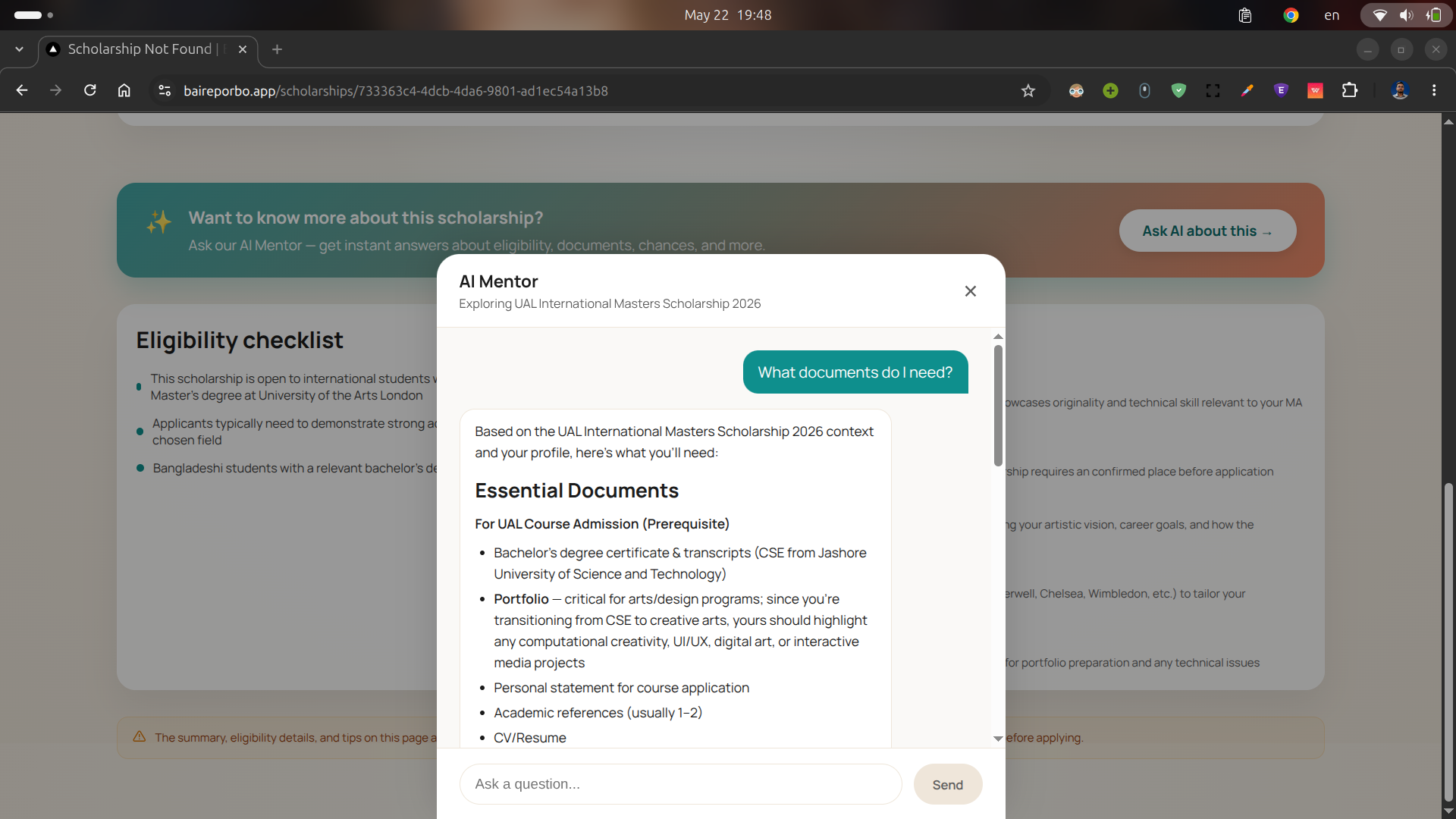
Task: Click the AI Mentor chat scrollbar thumb
Action: 998,406
